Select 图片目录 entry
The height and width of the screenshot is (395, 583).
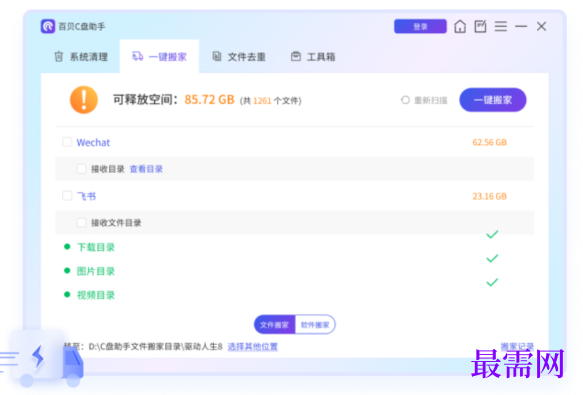point(96,271)
